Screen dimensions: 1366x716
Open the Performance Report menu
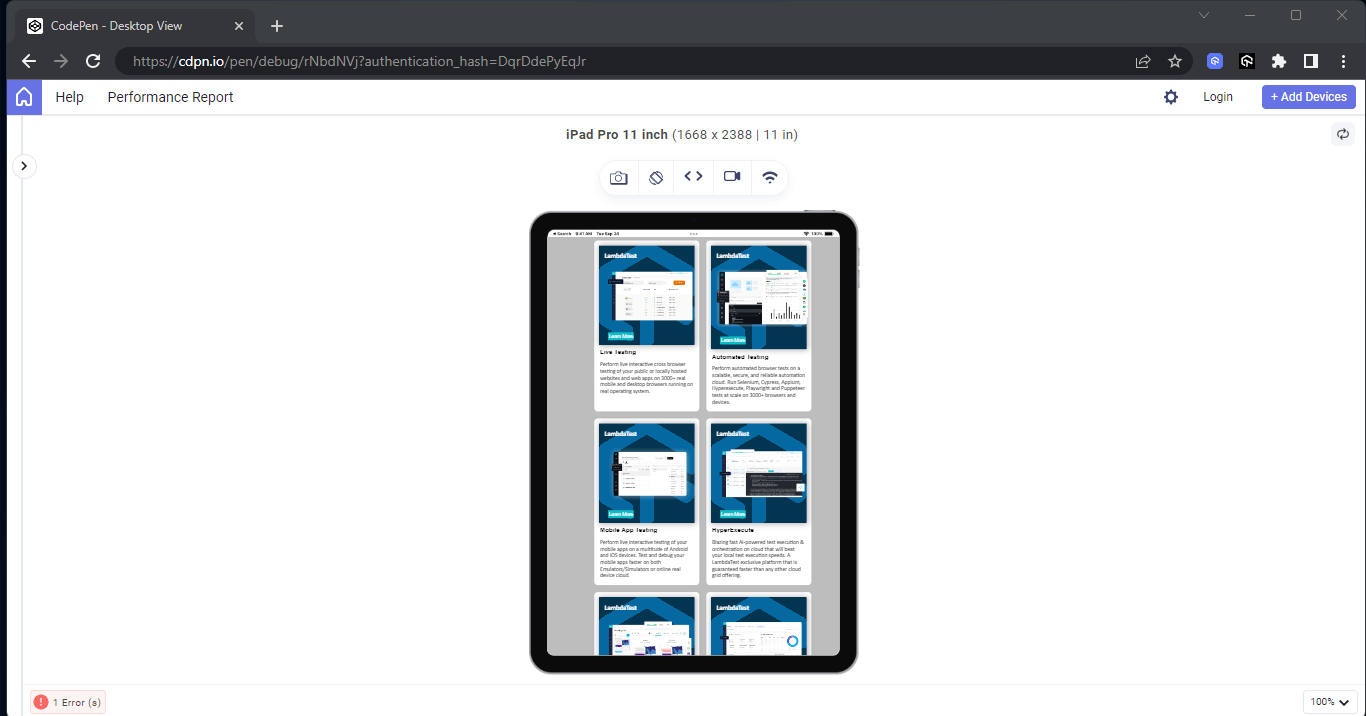(x=171, y=97)
